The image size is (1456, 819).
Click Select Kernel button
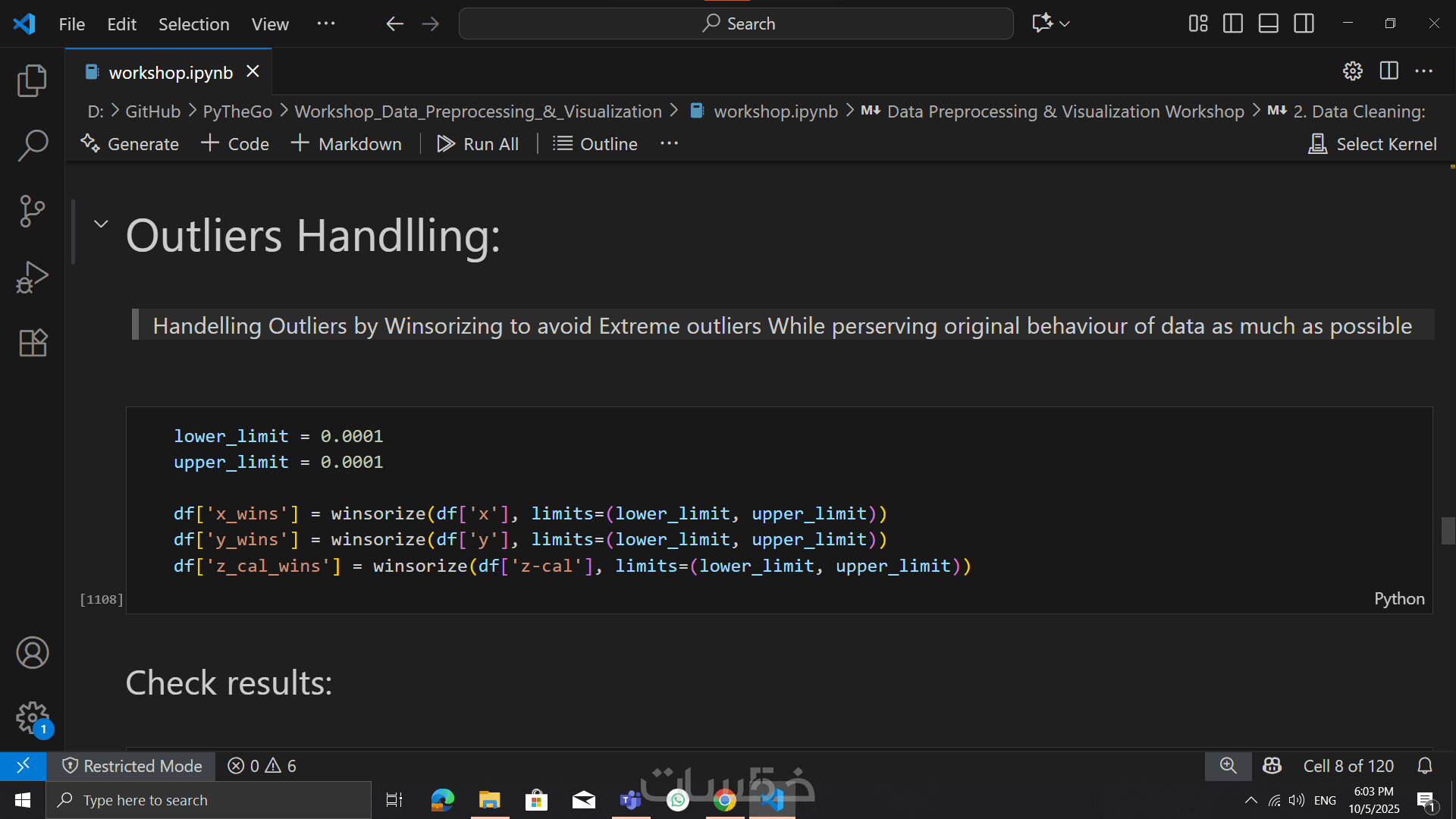pyautogui.click(x=1373, y=144)
